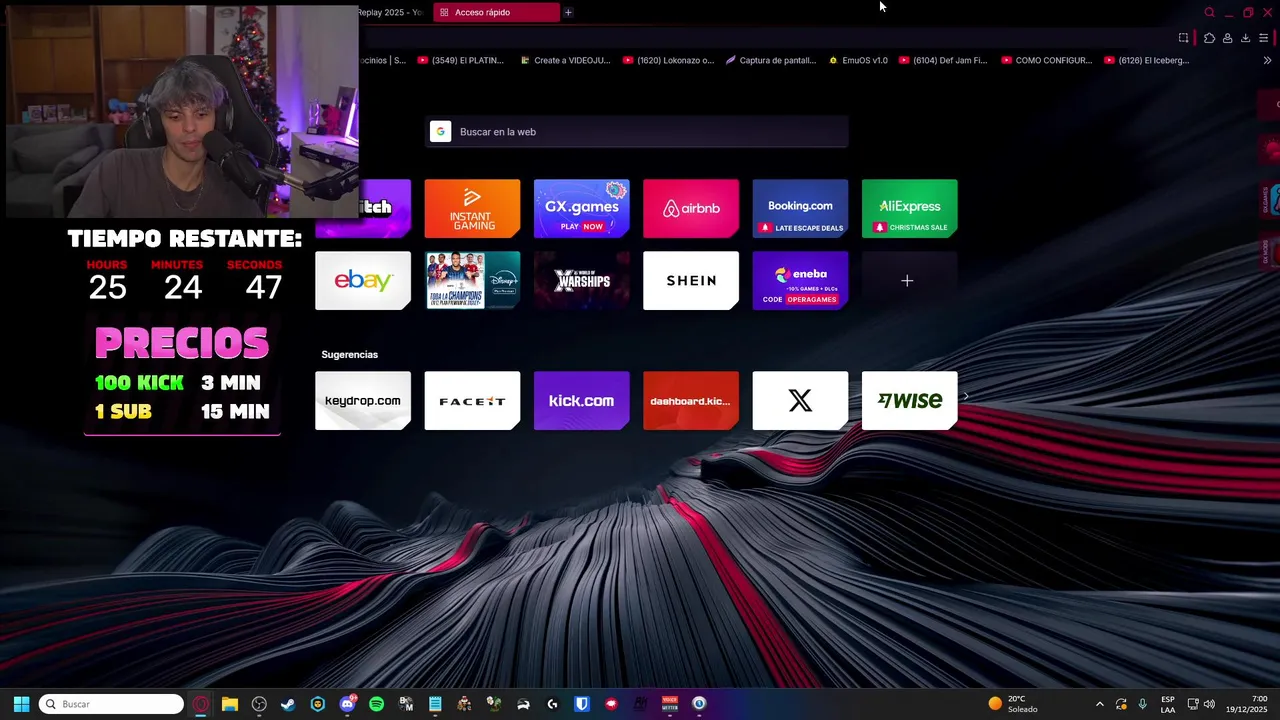
Task: Open the X suggestion tile
Action: coord(800,401)
